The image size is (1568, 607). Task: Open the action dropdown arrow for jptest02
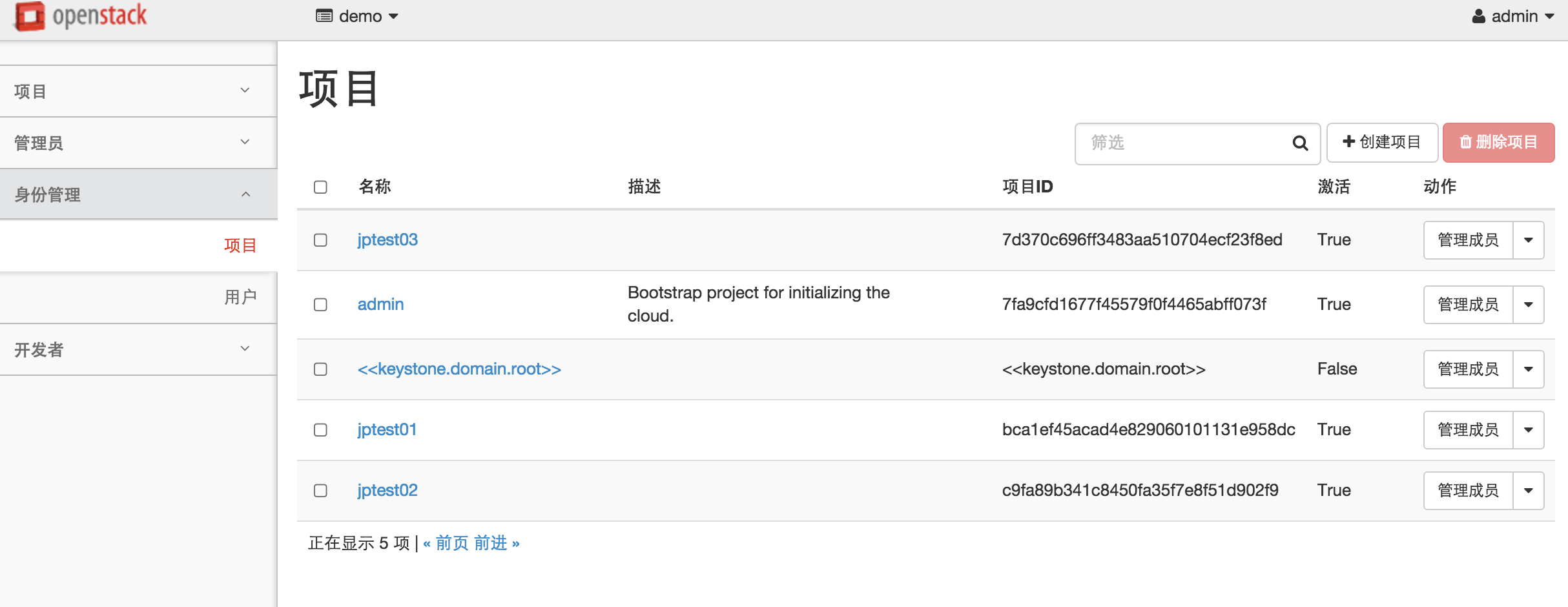click(x=1529, y=491)
